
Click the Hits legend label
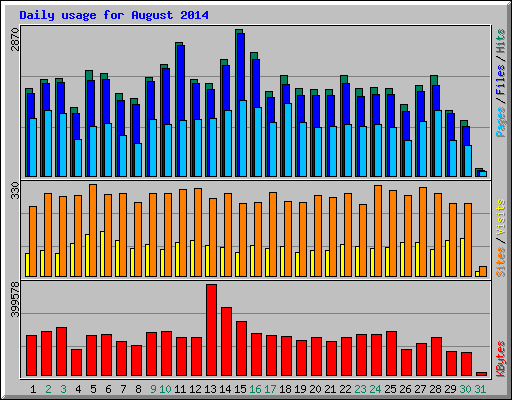coord(501,41)
